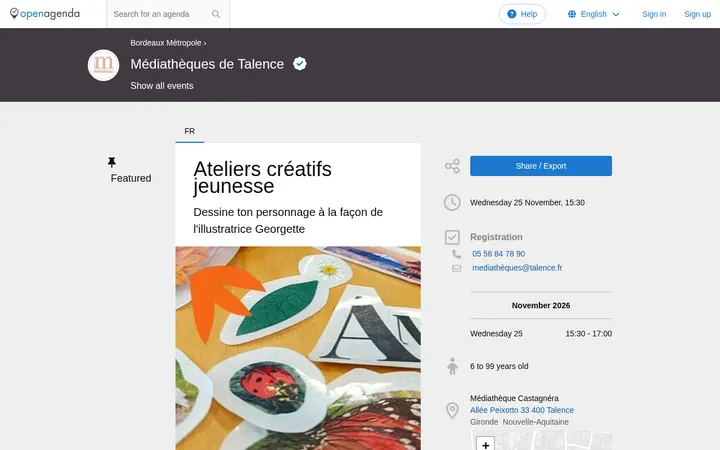Image resolution: width=720 pixels, height=450 pixels.
Task: Click the search magnifier icon
Action: pos(216,14)
